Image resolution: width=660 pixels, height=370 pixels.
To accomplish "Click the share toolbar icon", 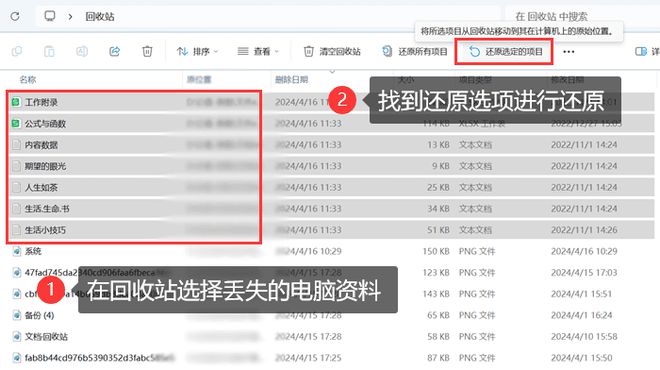I will click(x=114, y=51).
